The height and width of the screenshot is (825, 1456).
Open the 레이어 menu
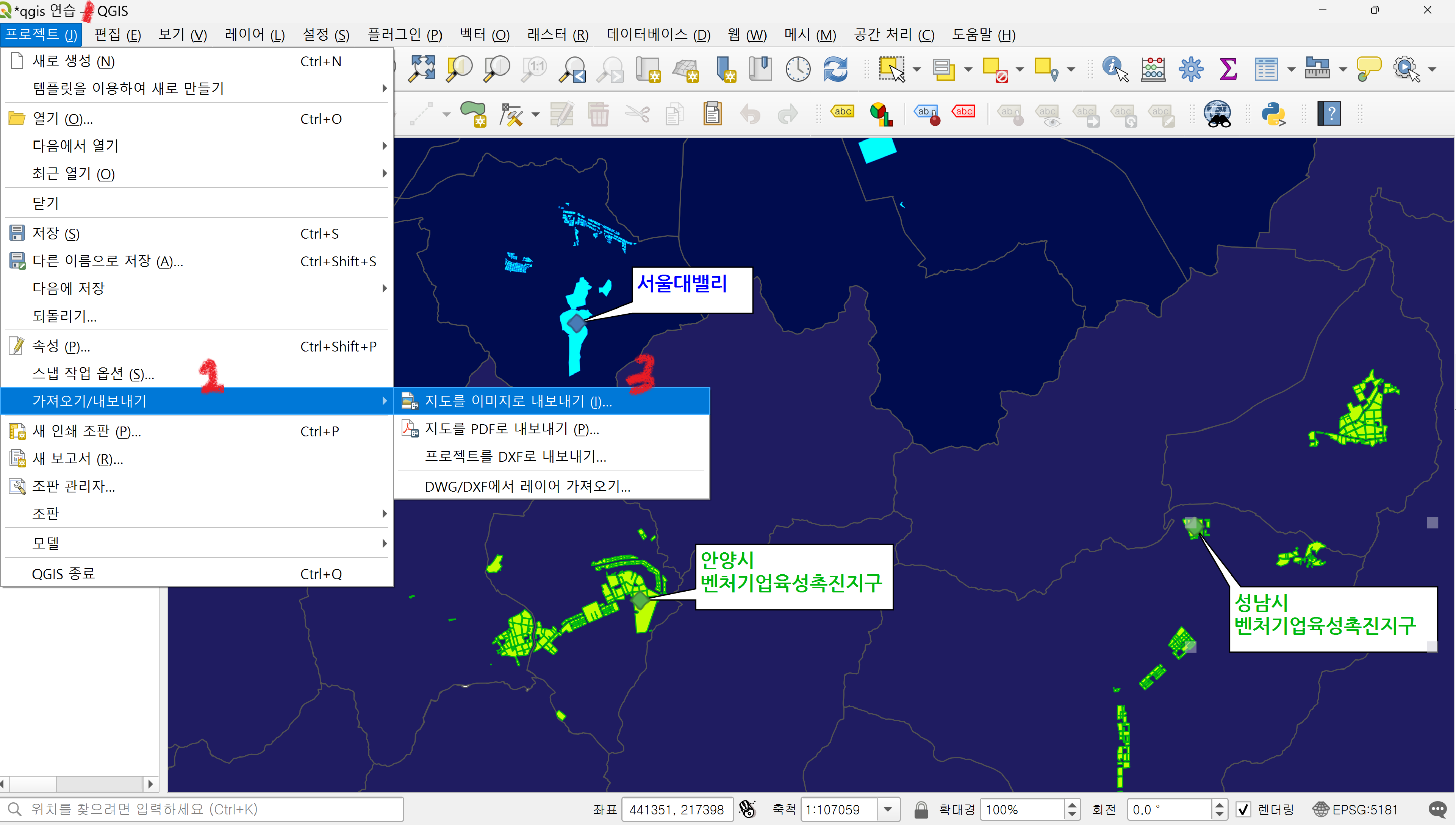[x=255, y=35]
